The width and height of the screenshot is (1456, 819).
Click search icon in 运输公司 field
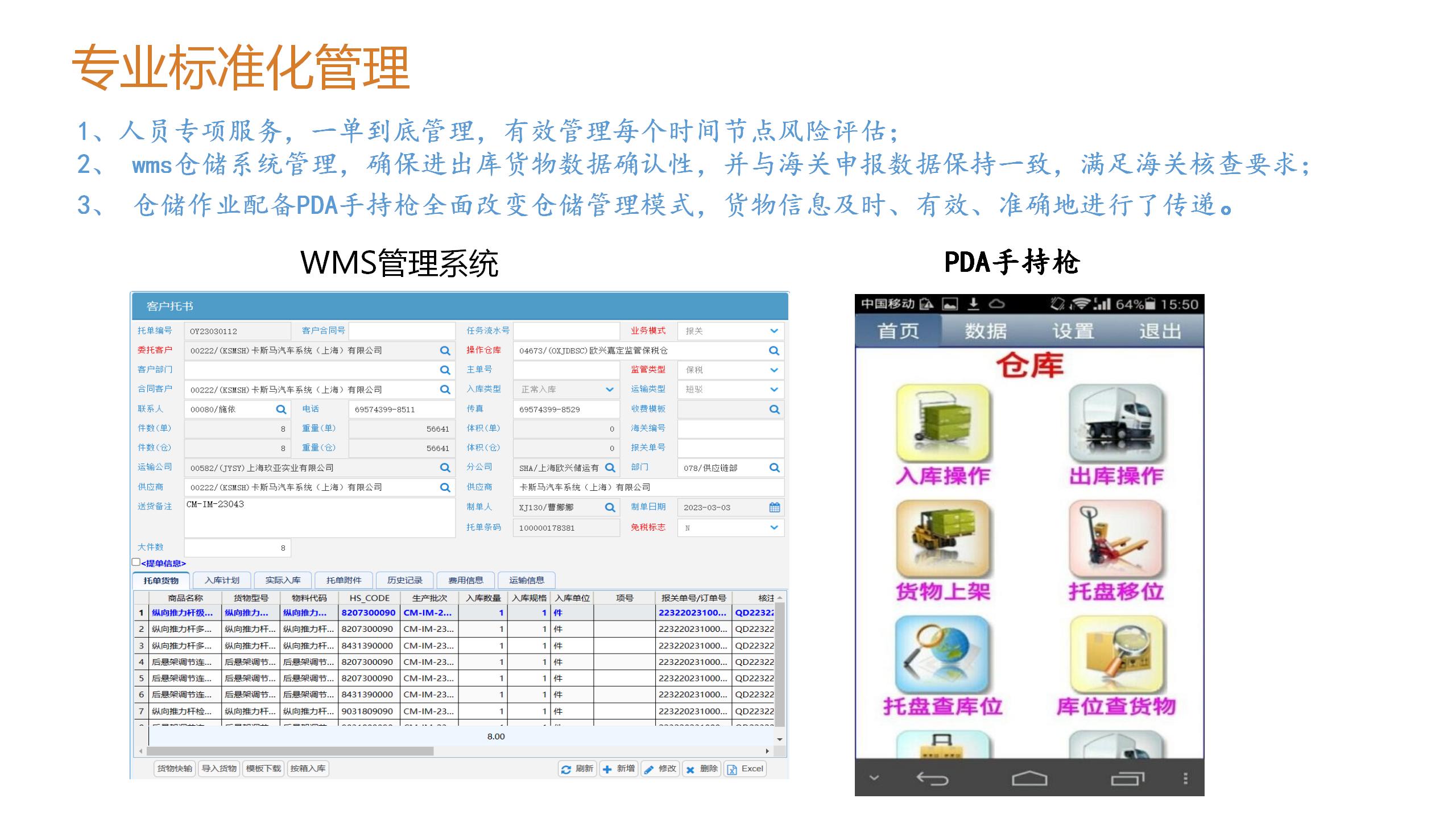(445, 468)
